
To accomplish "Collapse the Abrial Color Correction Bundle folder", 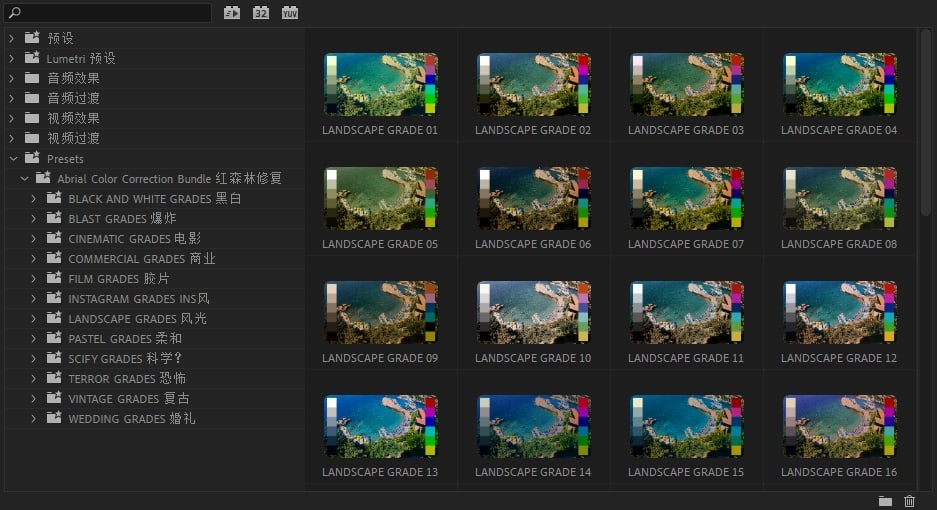I will point(24,178).
